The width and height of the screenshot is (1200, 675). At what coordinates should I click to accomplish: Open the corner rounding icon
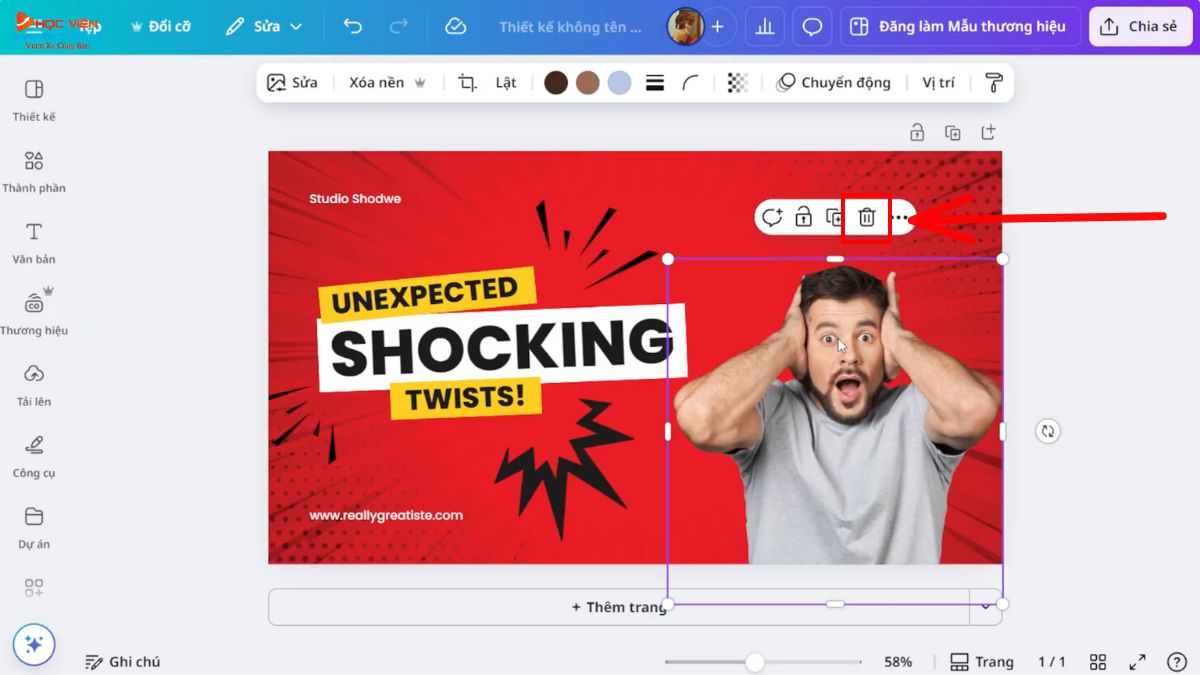coord(691,83)
